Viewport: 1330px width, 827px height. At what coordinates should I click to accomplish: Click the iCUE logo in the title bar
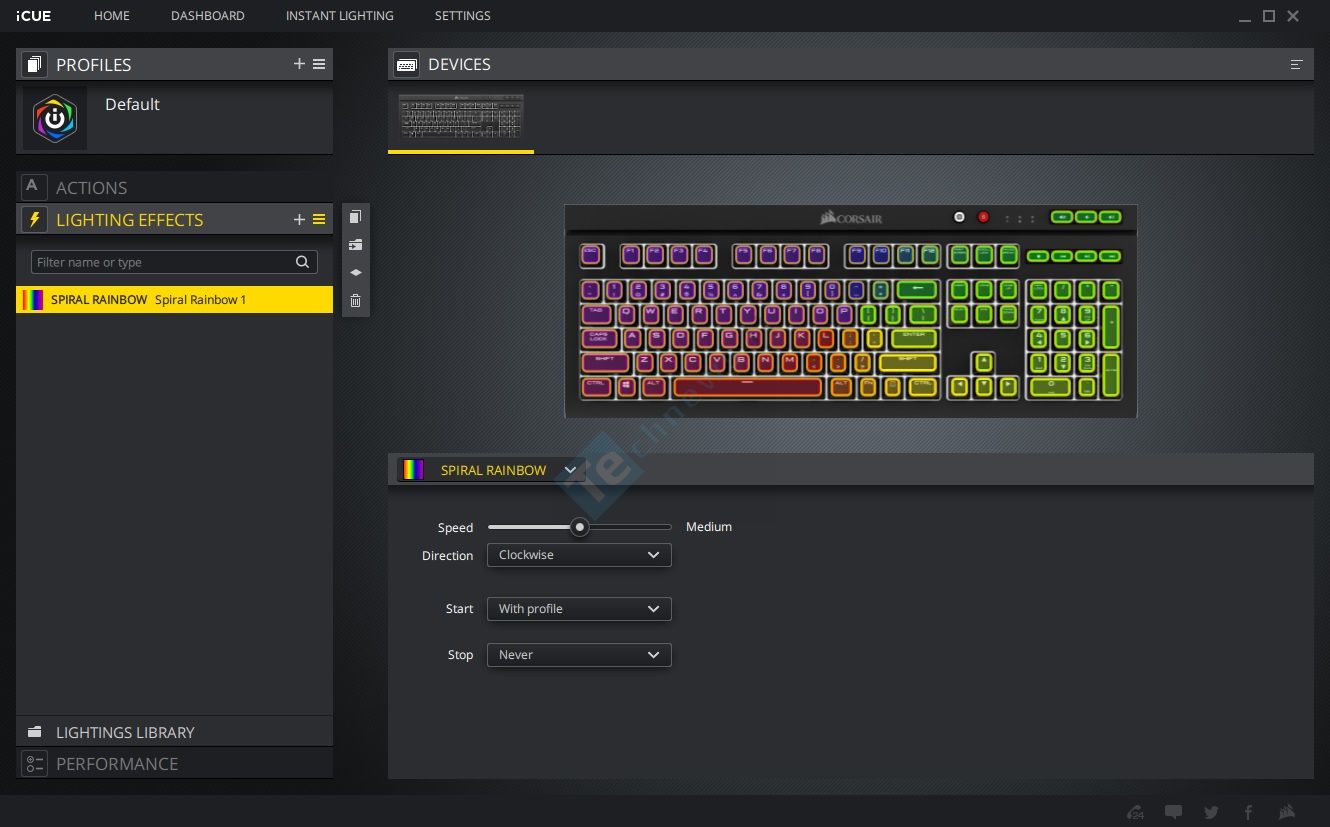[35, 16]
